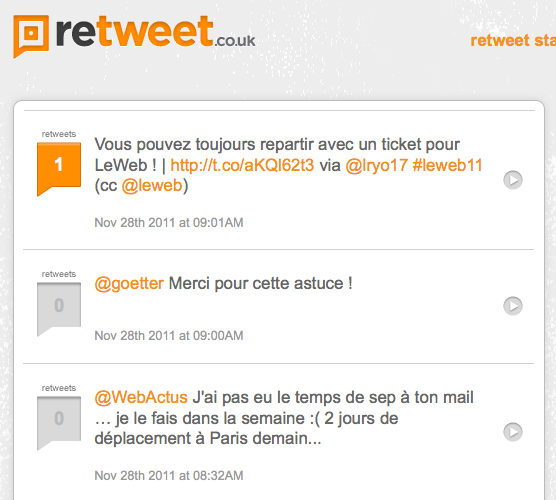Click the grey retweet badge on the @goetter tweet
The height and width of the screenshot is (500, 556).
click(x=59, y=309)
